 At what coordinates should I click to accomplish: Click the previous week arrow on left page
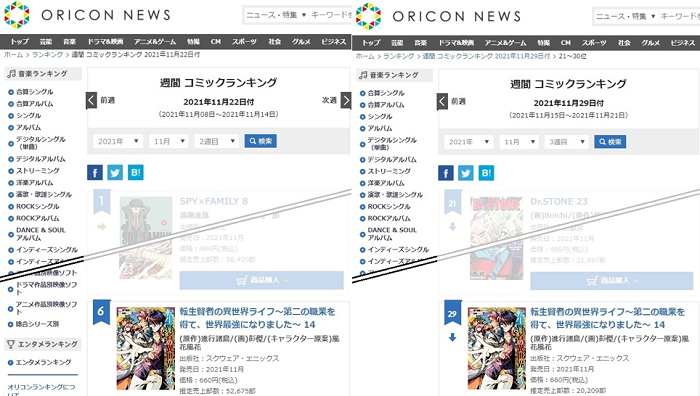(91, 100)
